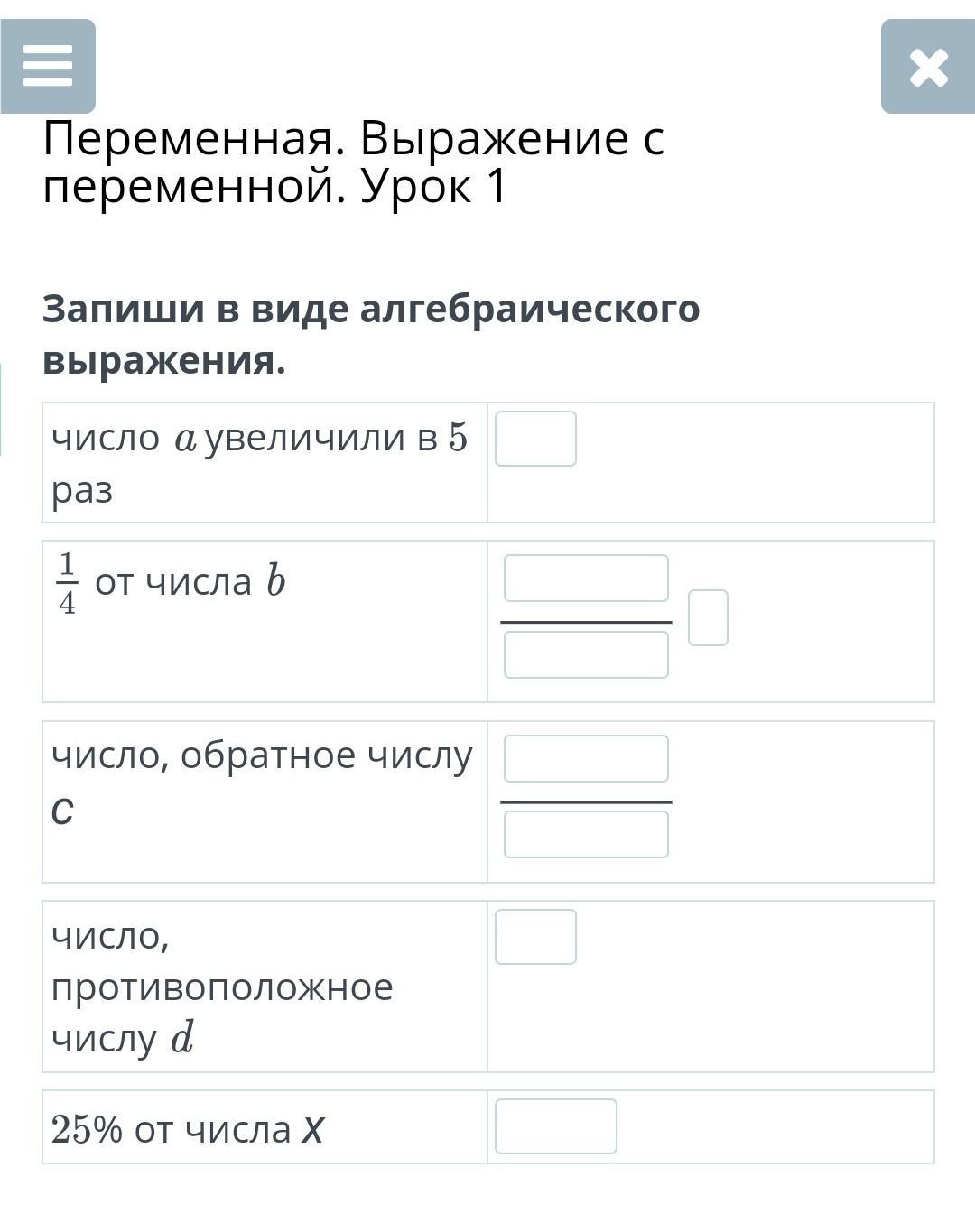975x1232 pixels.
Task: Close the lesson with the X button
Action: [928, 67]
